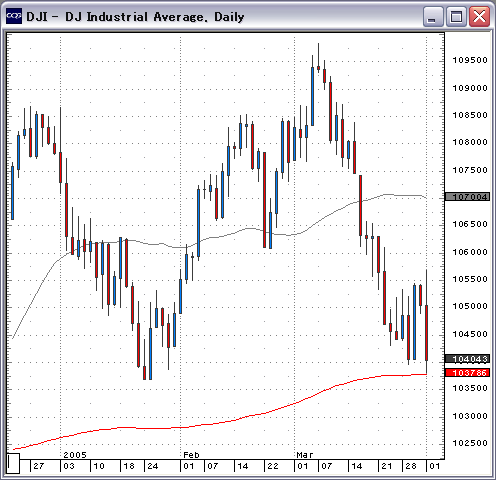This screenshot has height=480, width=496.
Task: Select the 28 date marker on time axis
Action: click(411, 466)
